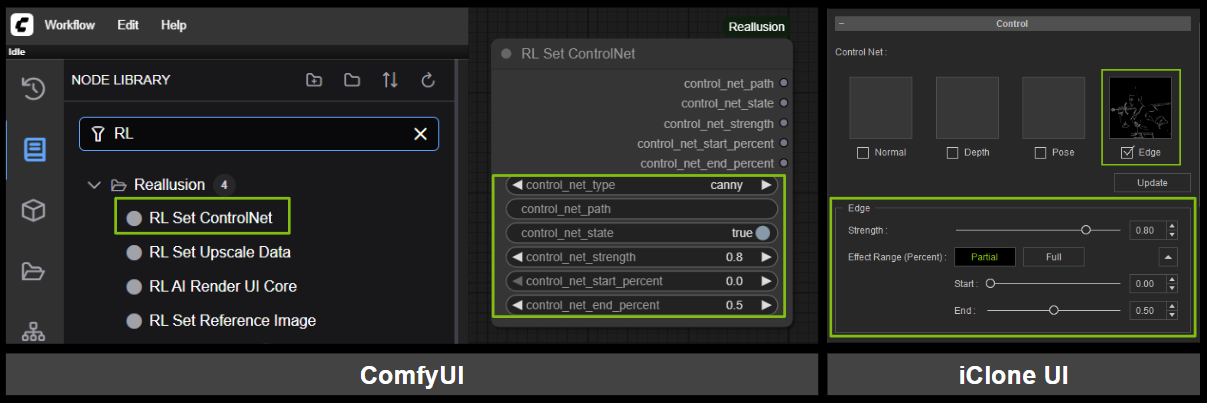Screen dimensions: 1207x403
Task: Open the Edit menu
Action: click(128, 25)
